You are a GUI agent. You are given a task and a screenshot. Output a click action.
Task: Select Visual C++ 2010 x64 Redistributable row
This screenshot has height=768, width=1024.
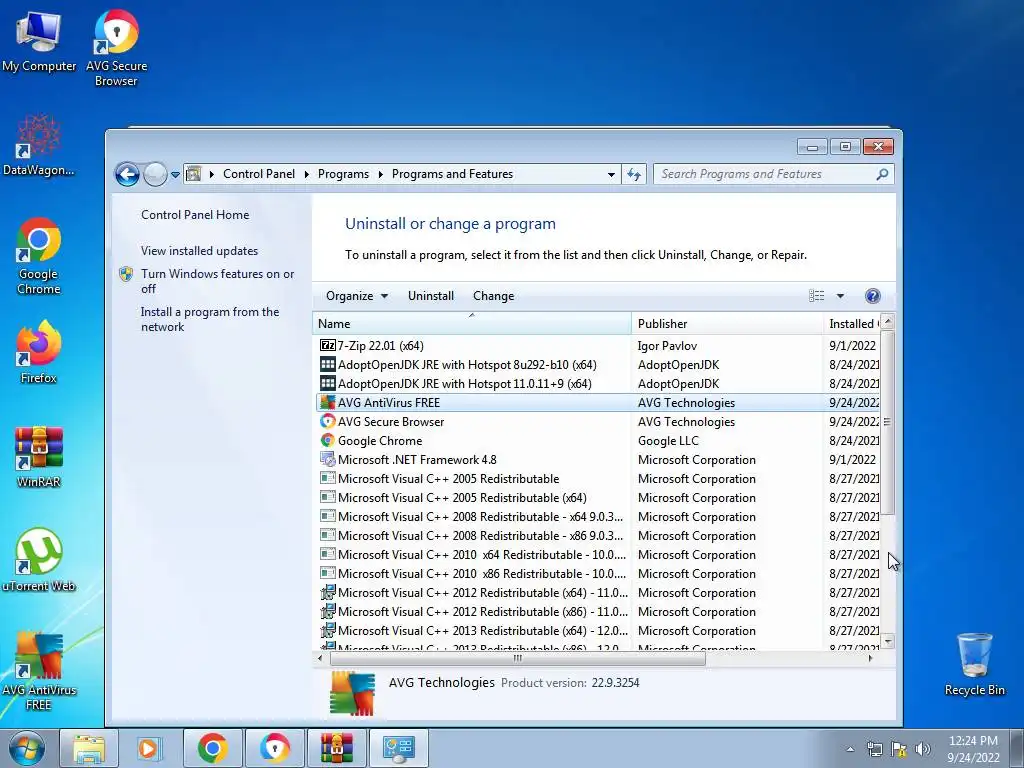click(598, 554)
